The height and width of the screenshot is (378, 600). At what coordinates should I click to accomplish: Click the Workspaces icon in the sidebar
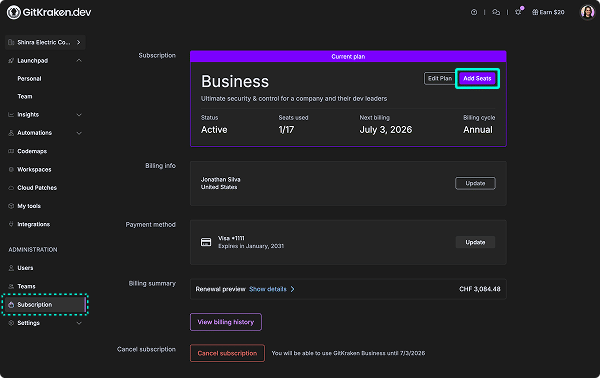point(11,169)
